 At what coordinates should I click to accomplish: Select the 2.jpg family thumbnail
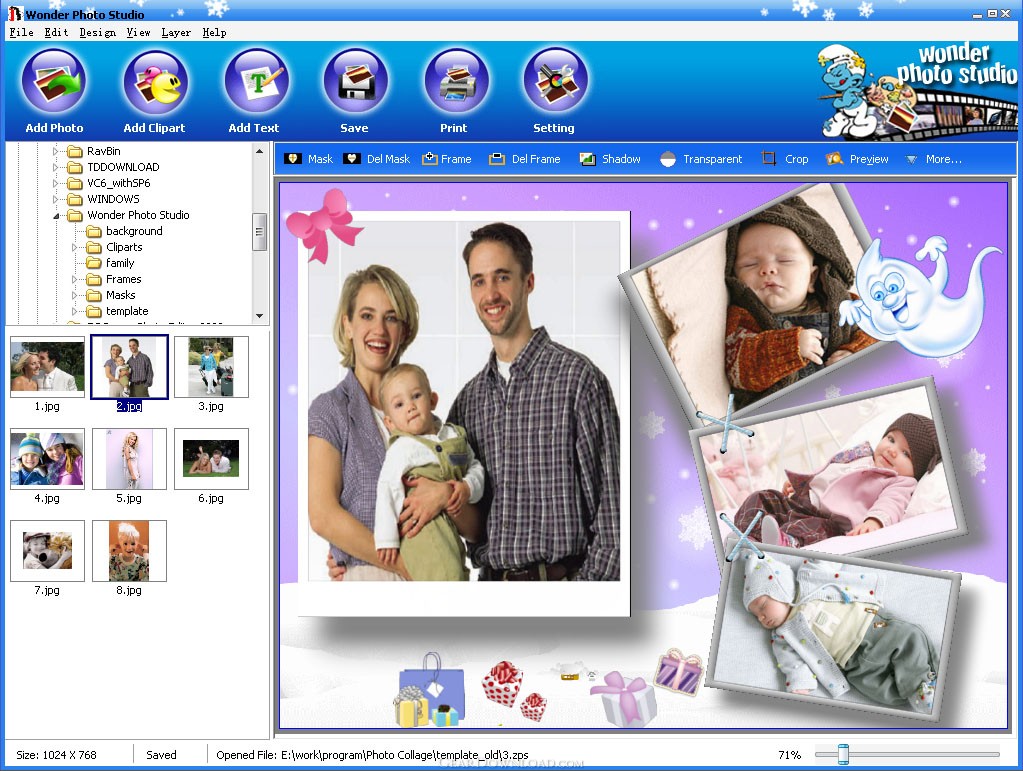pos(129,367)
